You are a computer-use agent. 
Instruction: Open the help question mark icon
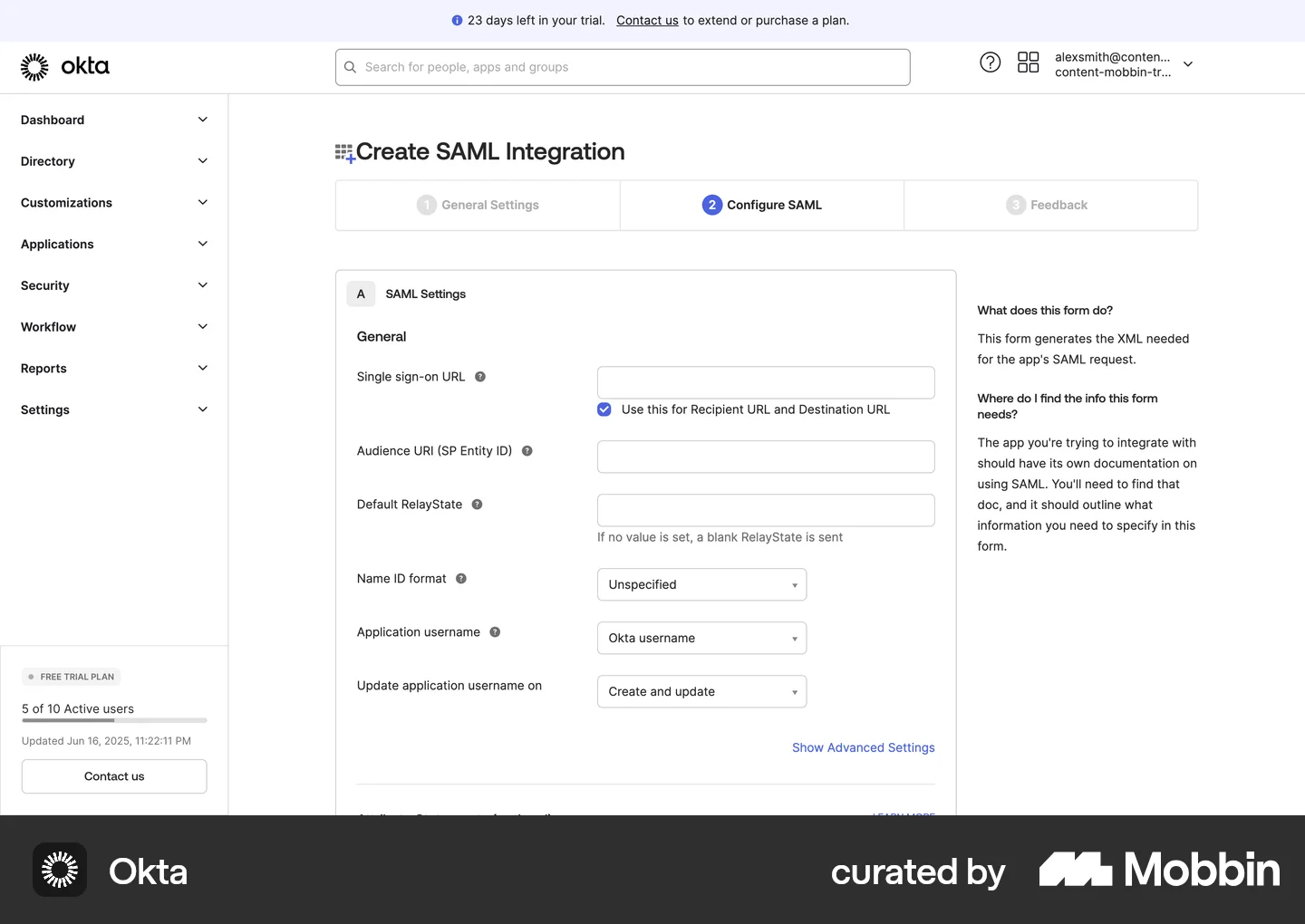tap(991, 63)
